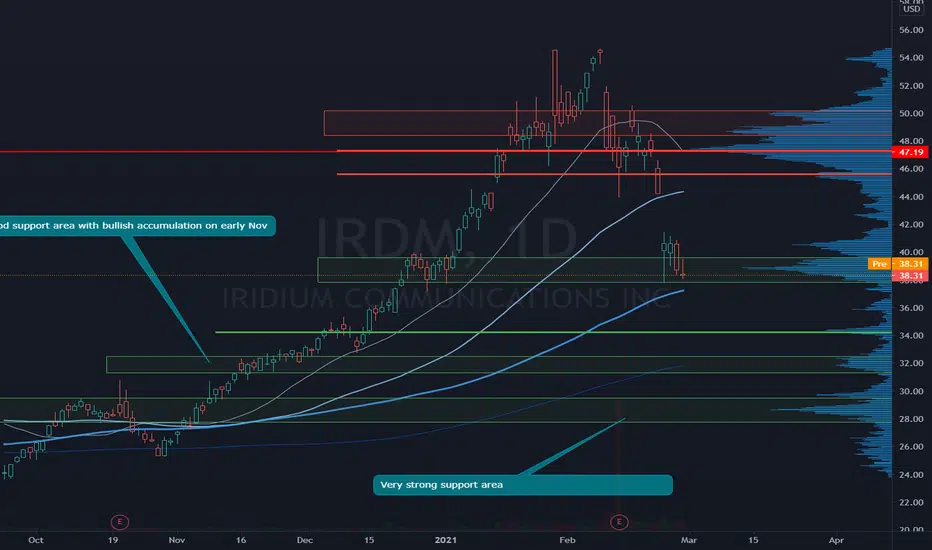Screen dimensions: 932x550
Task: Click the Feb date label on time axis
Action: point(568,540)
